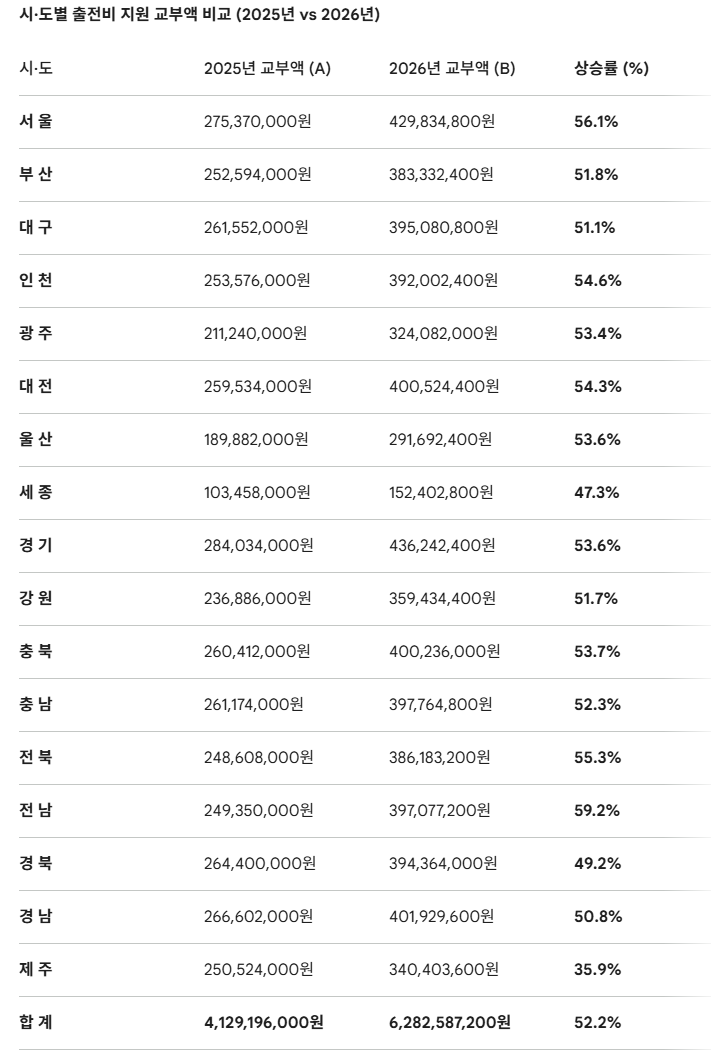
Task: Click the 대구 2026 amount 395,080,800원
Action: [x=443, y=227]
